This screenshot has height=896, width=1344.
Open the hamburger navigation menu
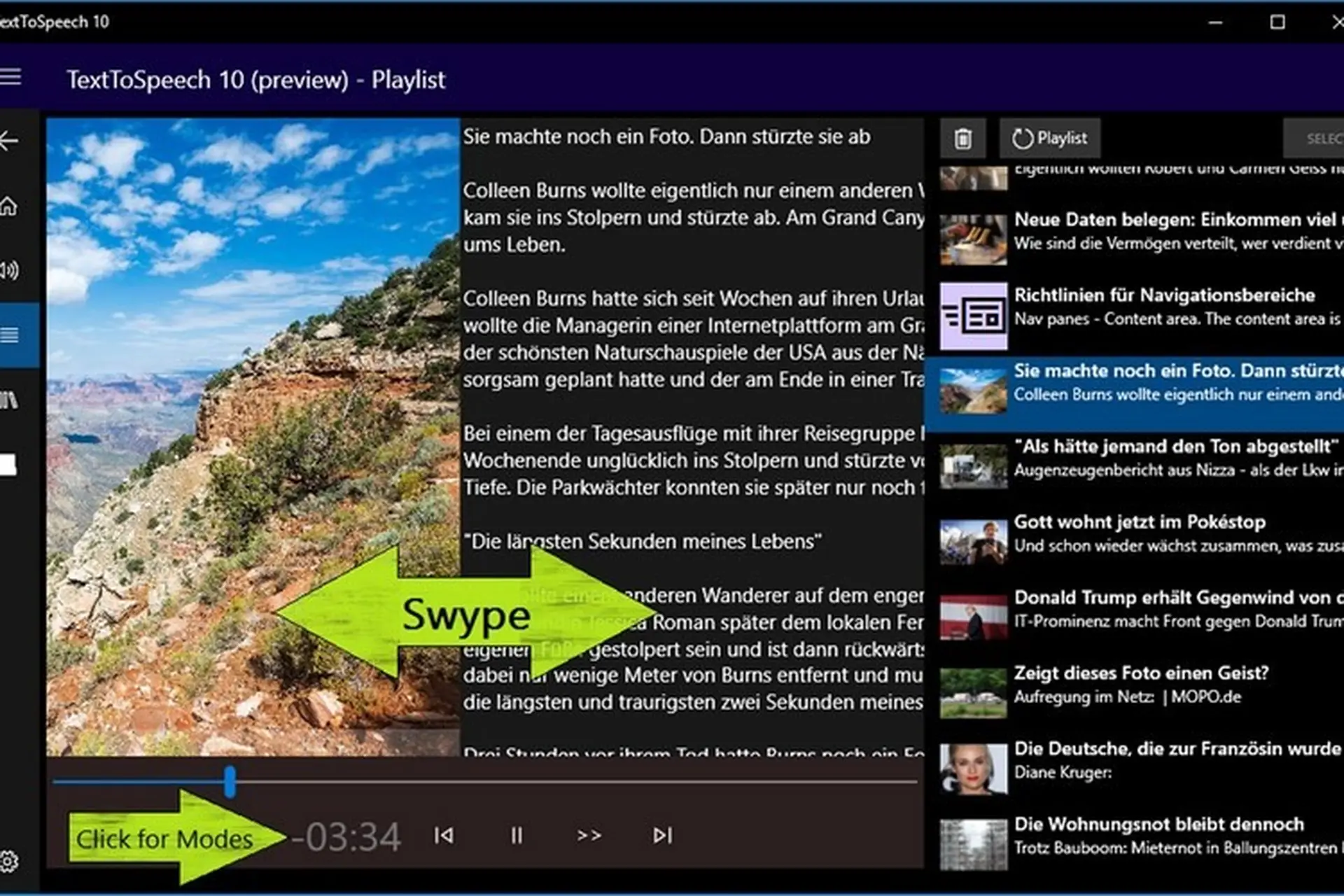click(10, 77)
